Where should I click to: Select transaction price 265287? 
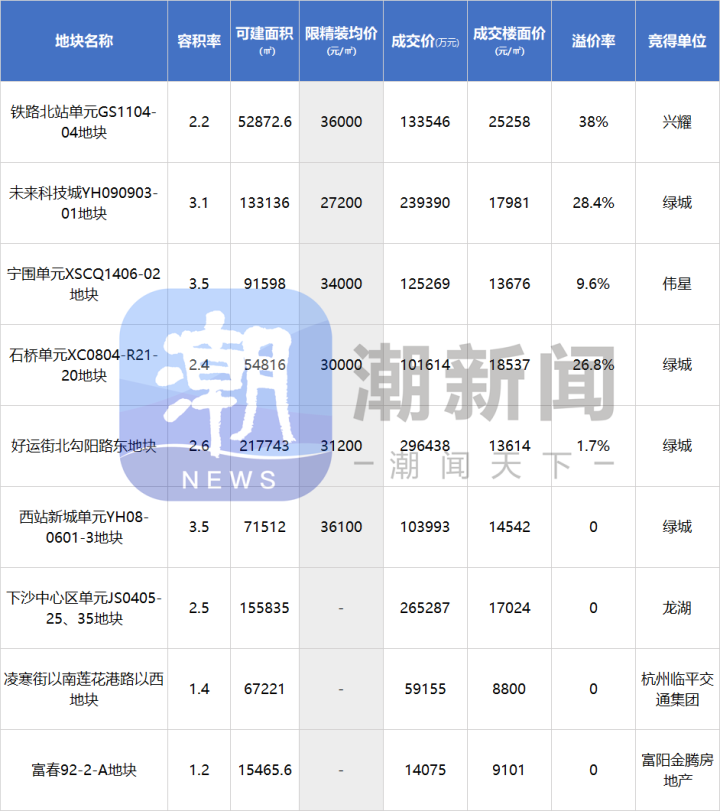(425, 608)
